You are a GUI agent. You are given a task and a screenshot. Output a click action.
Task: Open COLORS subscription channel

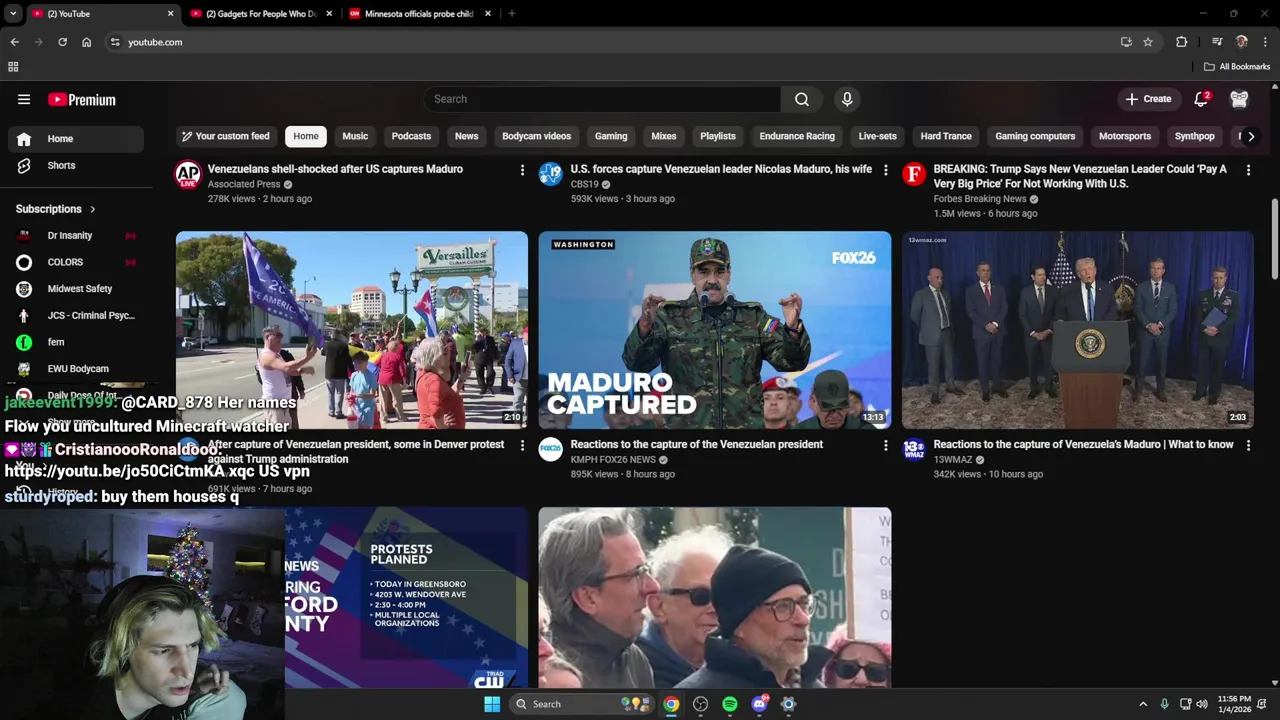(76, 262)
